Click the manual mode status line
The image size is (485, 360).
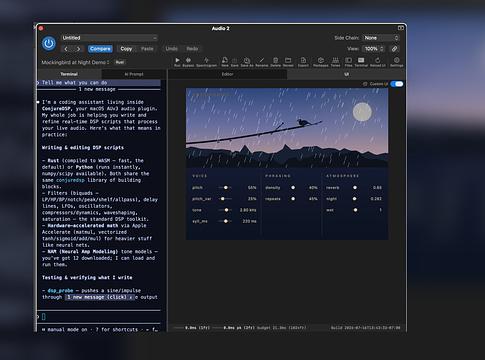(x=100, y=329)
